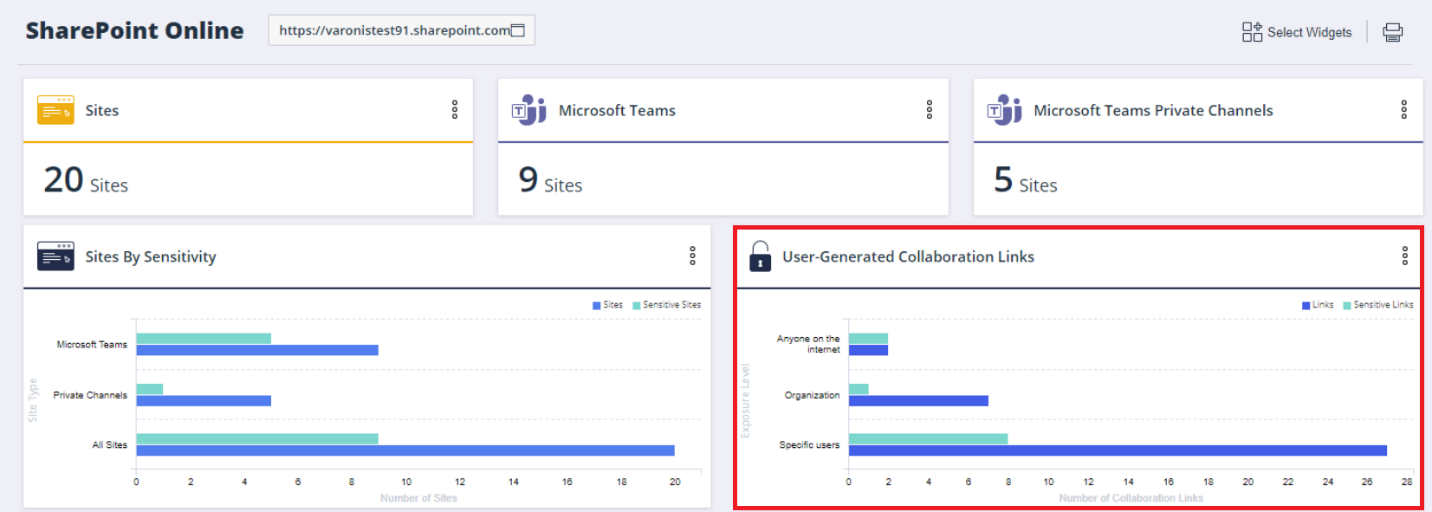Click Organization sensitive links bar
This screenshot has width=1432, height=512.
tap(859, 389)
